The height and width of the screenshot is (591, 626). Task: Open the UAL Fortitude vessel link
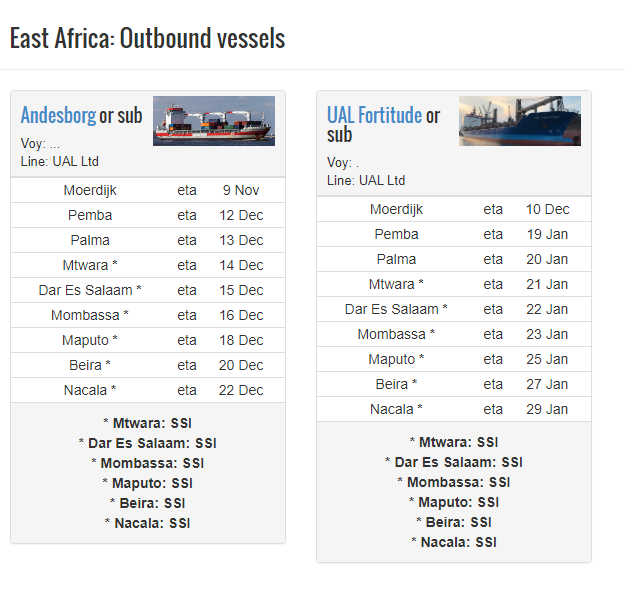coord(374,116)
